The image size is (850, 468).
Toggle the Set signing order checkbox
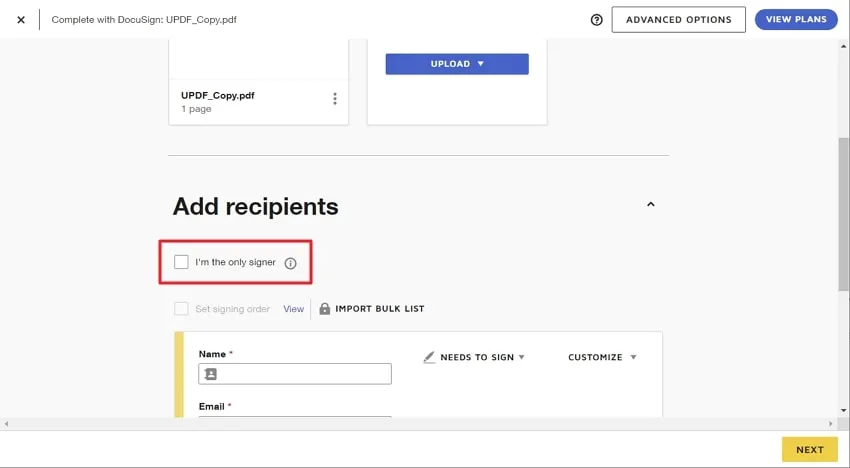181,309
